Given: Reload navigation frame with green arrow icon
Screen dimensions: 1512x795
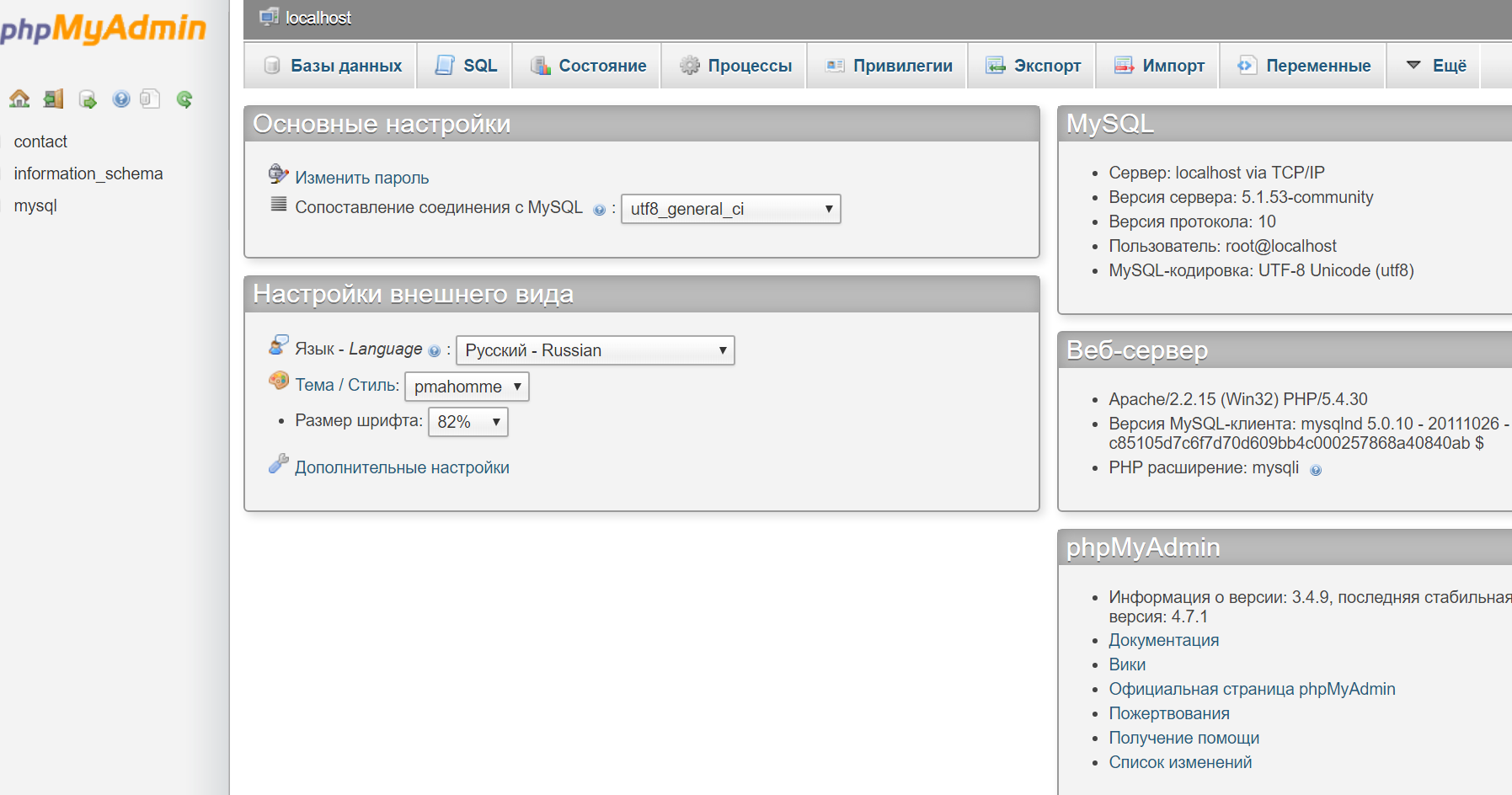Looking at the screenshot, I should tap(184, 99).
